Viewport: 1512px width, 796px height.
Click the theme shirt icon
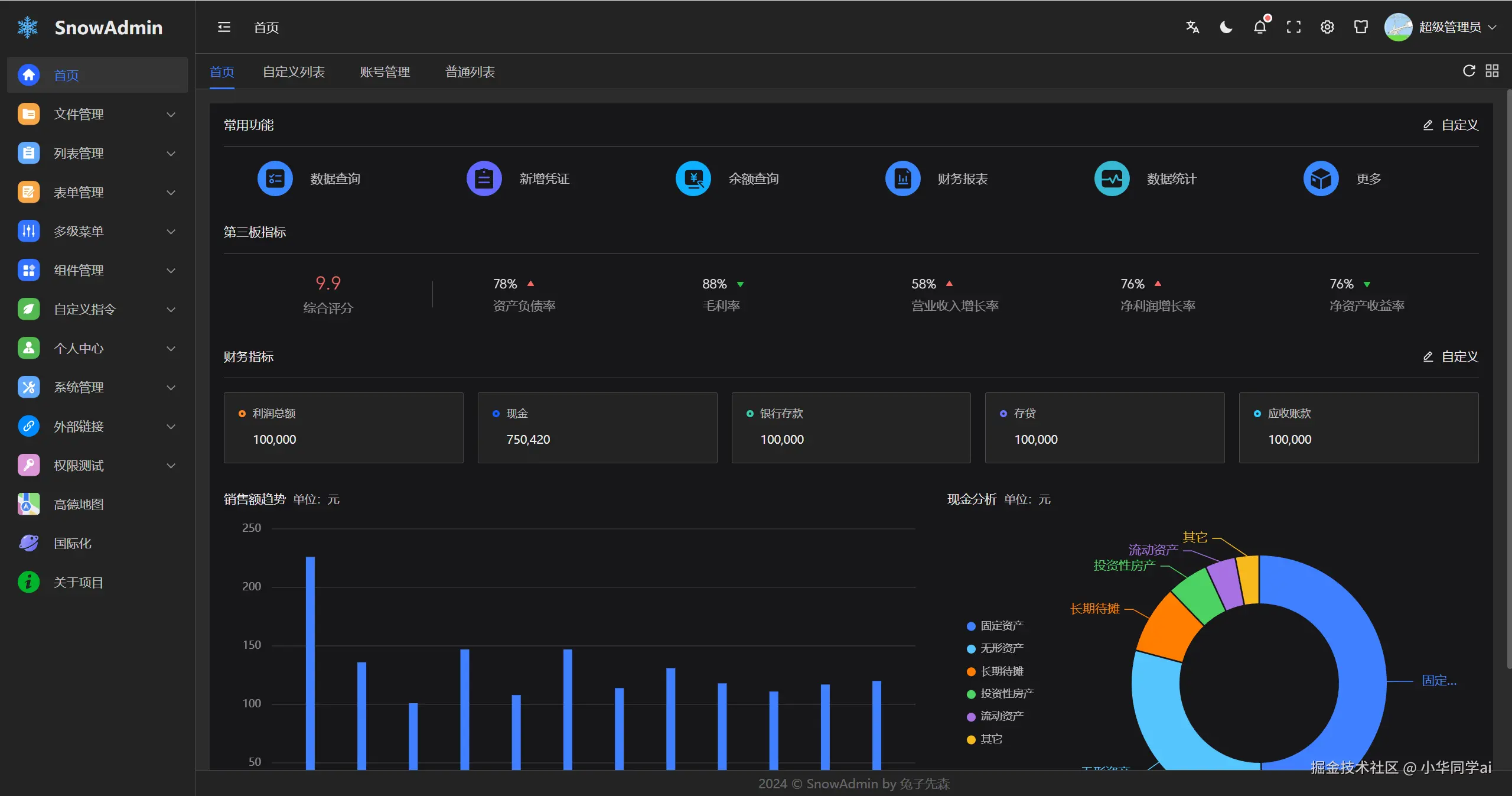coord(1361,27)
